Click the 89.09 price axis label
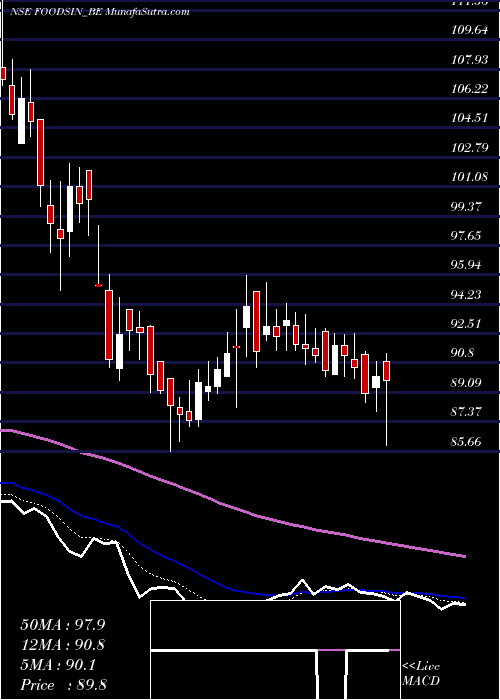500x700 pixels. coord(467,383)
